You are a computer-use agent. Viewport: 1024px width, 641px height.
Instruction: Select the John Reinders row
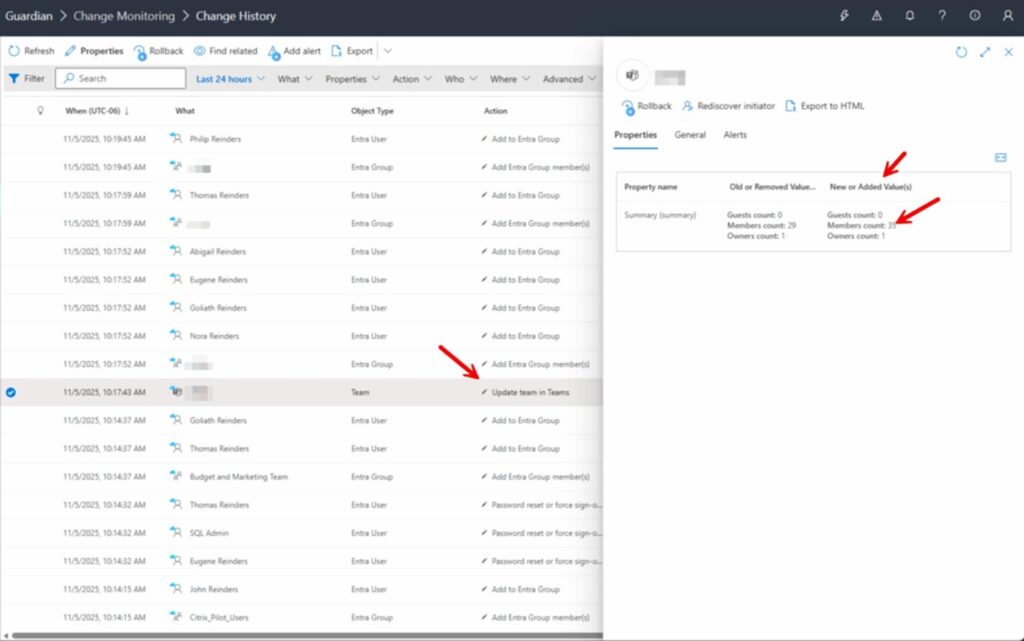tap(302, 589)
